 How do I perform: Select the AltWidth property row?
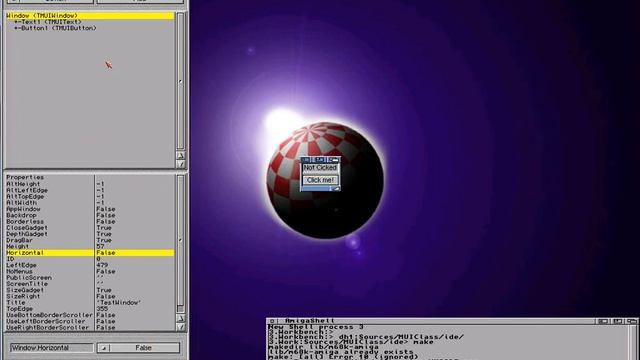pyautogui.click(x=90, y=203)
